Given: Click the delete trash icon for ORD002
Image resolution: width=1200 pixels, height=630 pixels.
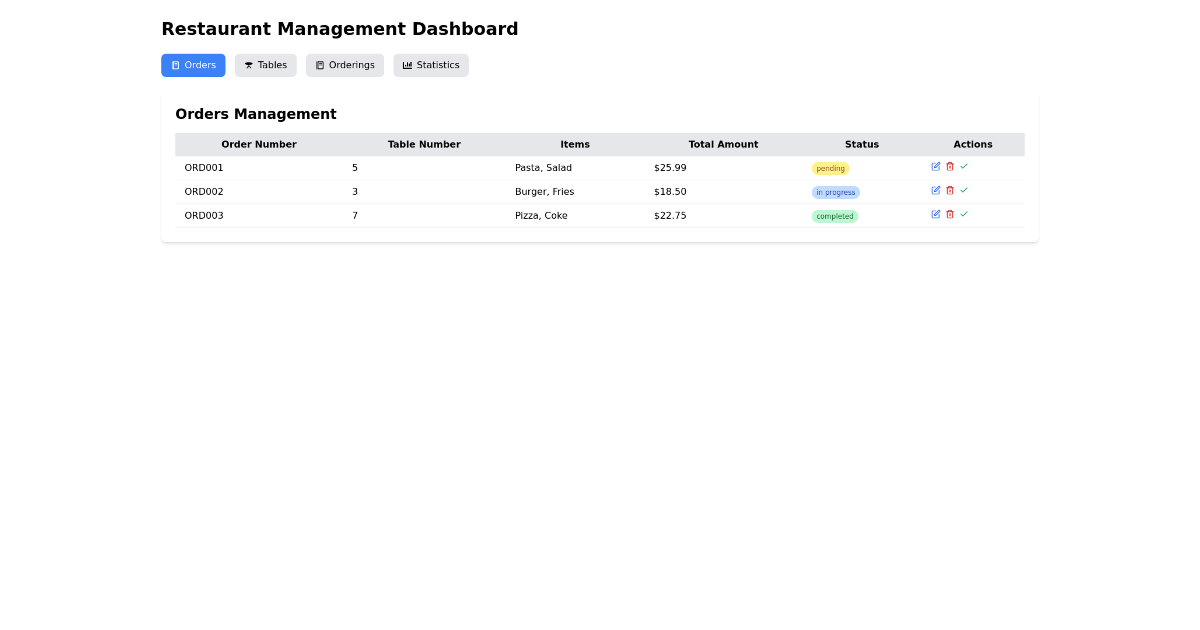Looking at the screenshot, I should click(x=950, y=190).
